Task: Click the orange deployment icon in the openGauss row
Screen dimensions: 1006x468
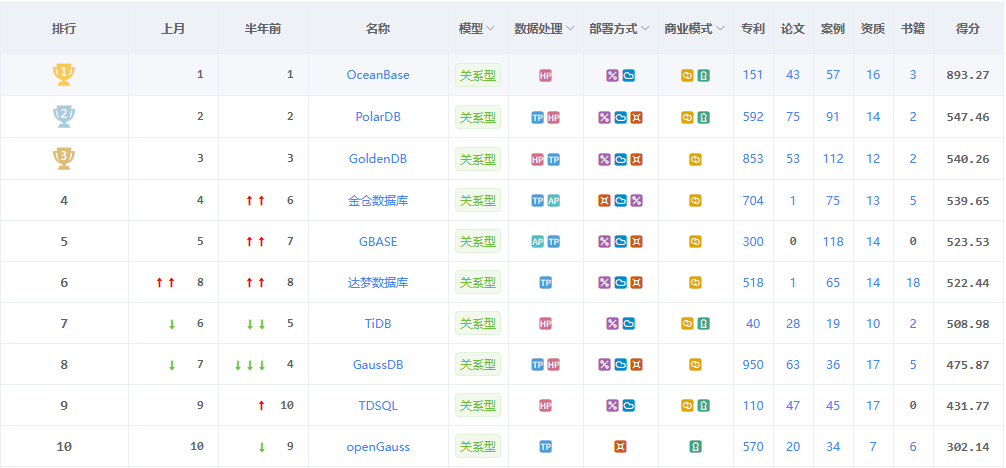Action: tap(620, 447)
